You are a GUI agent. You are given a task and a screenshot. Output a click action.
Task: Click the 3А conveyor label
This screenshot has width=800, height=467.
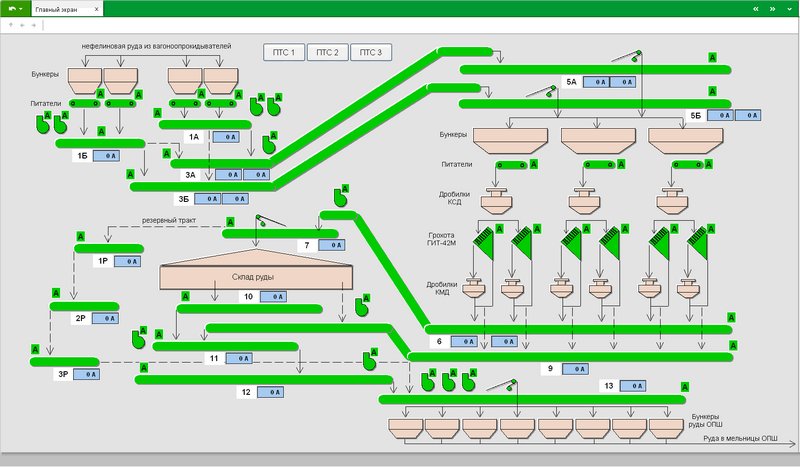(x=190, y=175)
